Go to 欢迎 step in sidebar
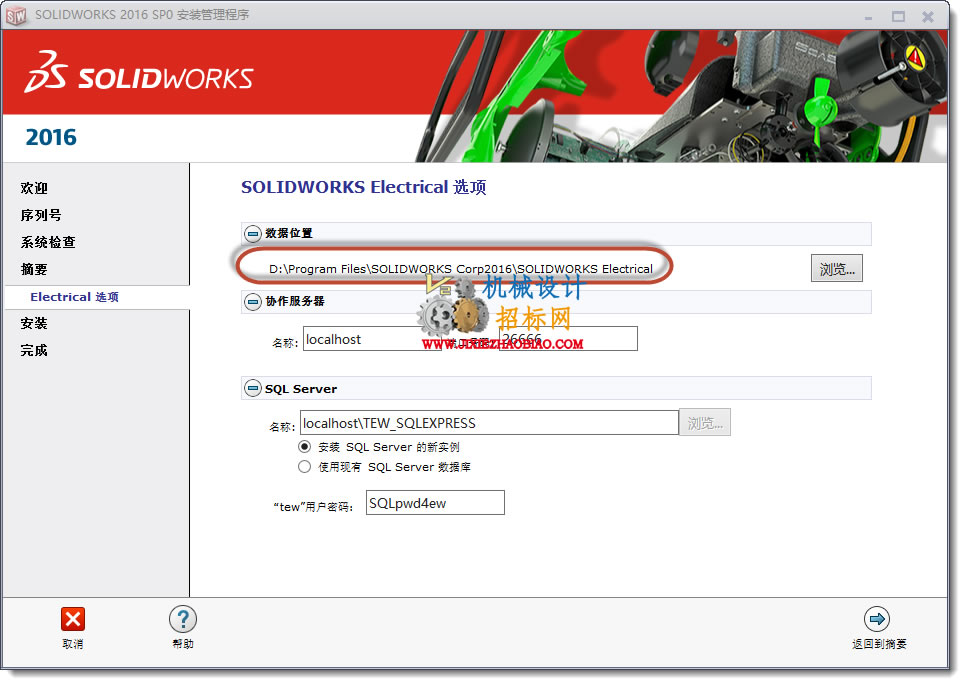The image size is (965, 685). click(34, 188)
